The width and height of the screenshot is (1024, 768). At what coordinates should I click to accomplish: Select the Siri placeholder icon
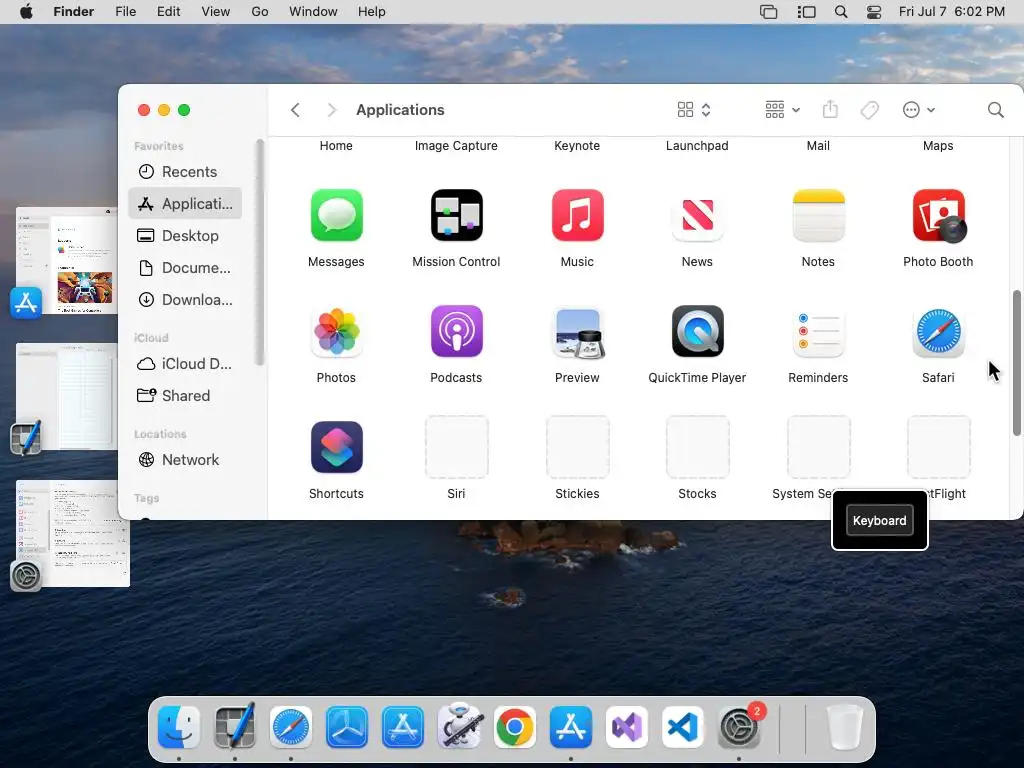(456, 447)
